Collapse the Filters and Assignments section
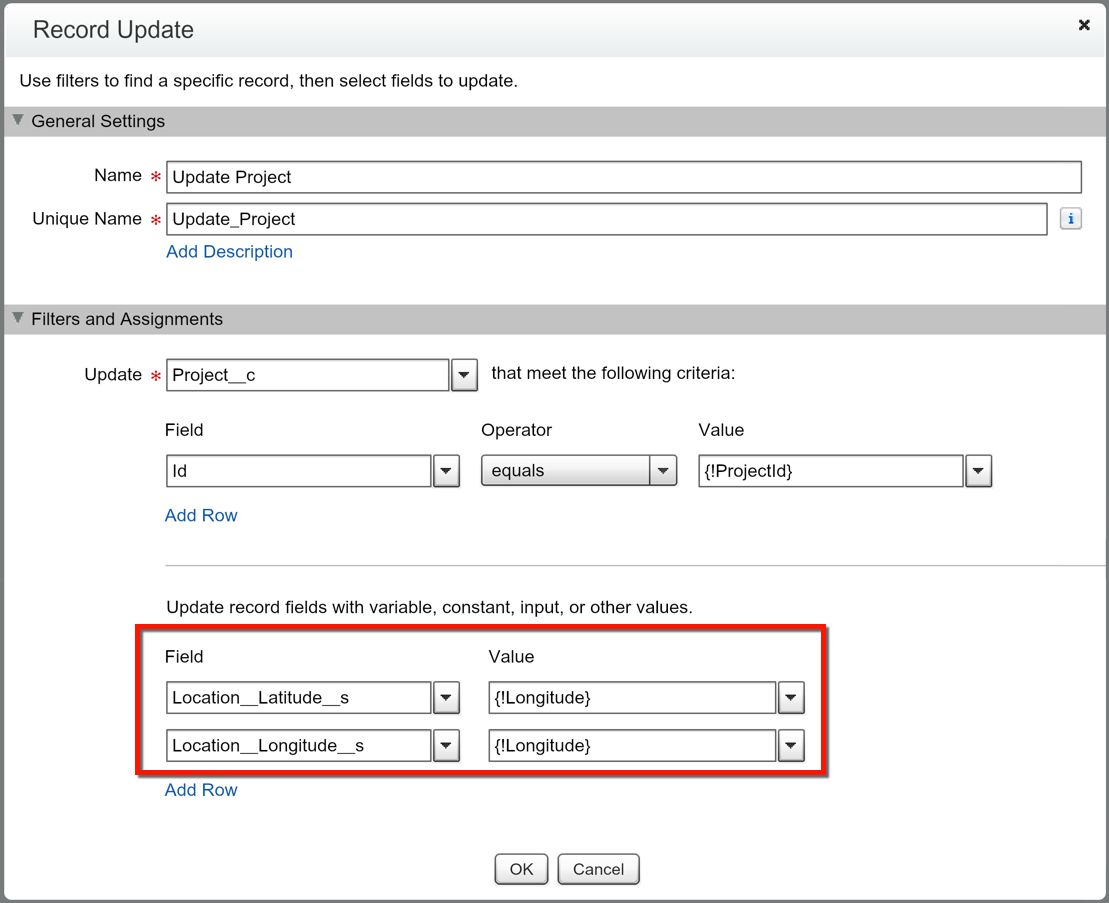The image size is (1109, 903). pos(17,319)
